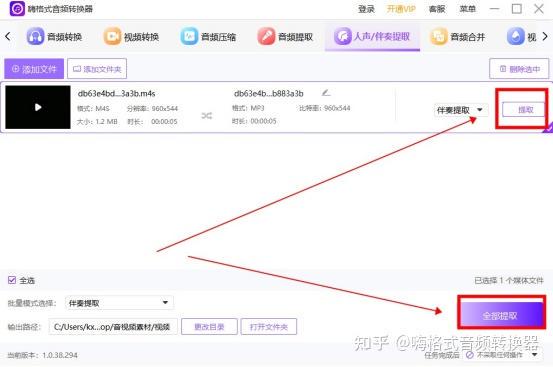Switch to the 人声/伴奏提取 tab

[x=372, y=37]
